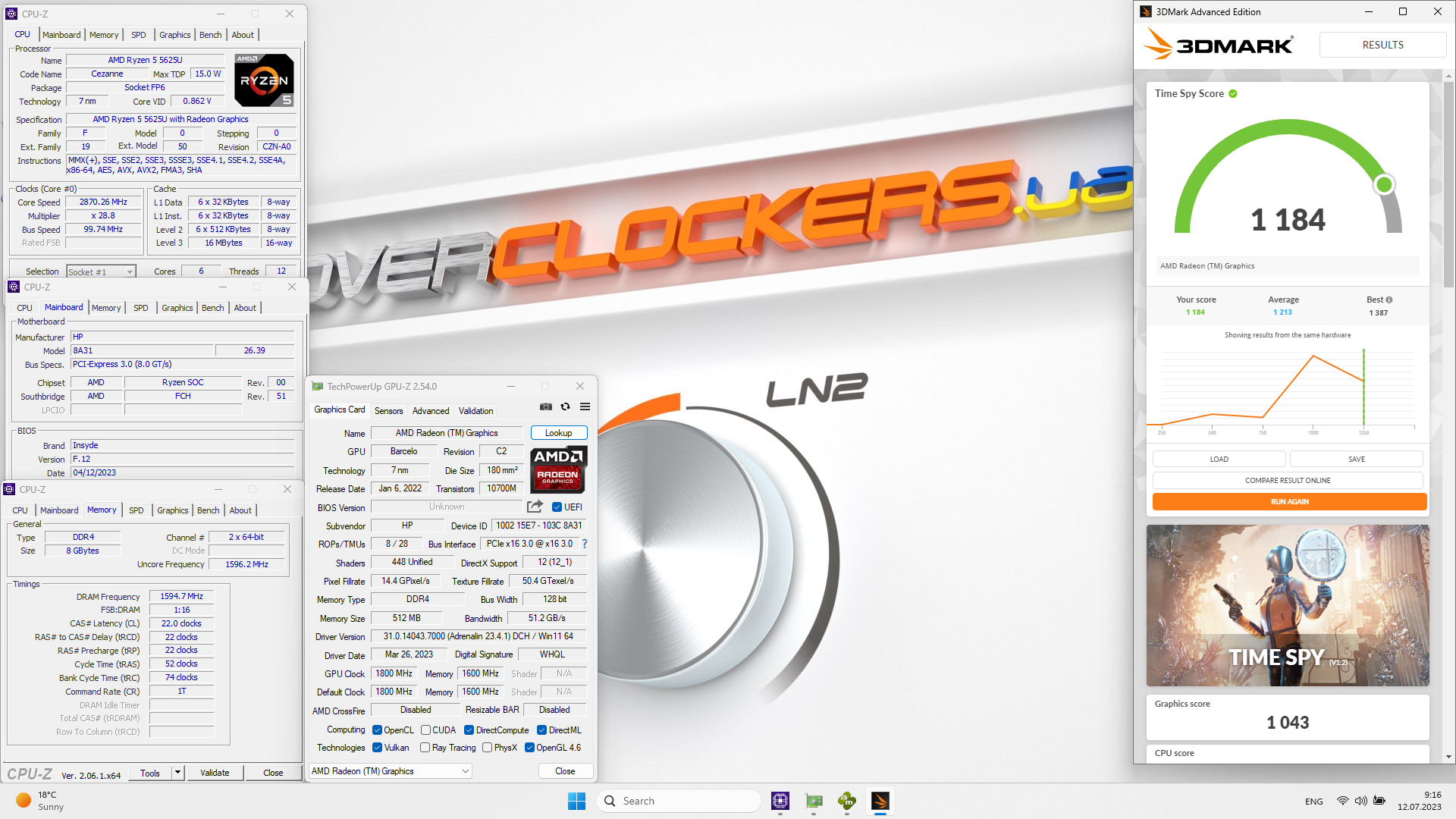The width and height of the screenshot is (1456, 819).
Task: Click the Time Spy benchmark thumbnail image
Action: point(1288,605)
